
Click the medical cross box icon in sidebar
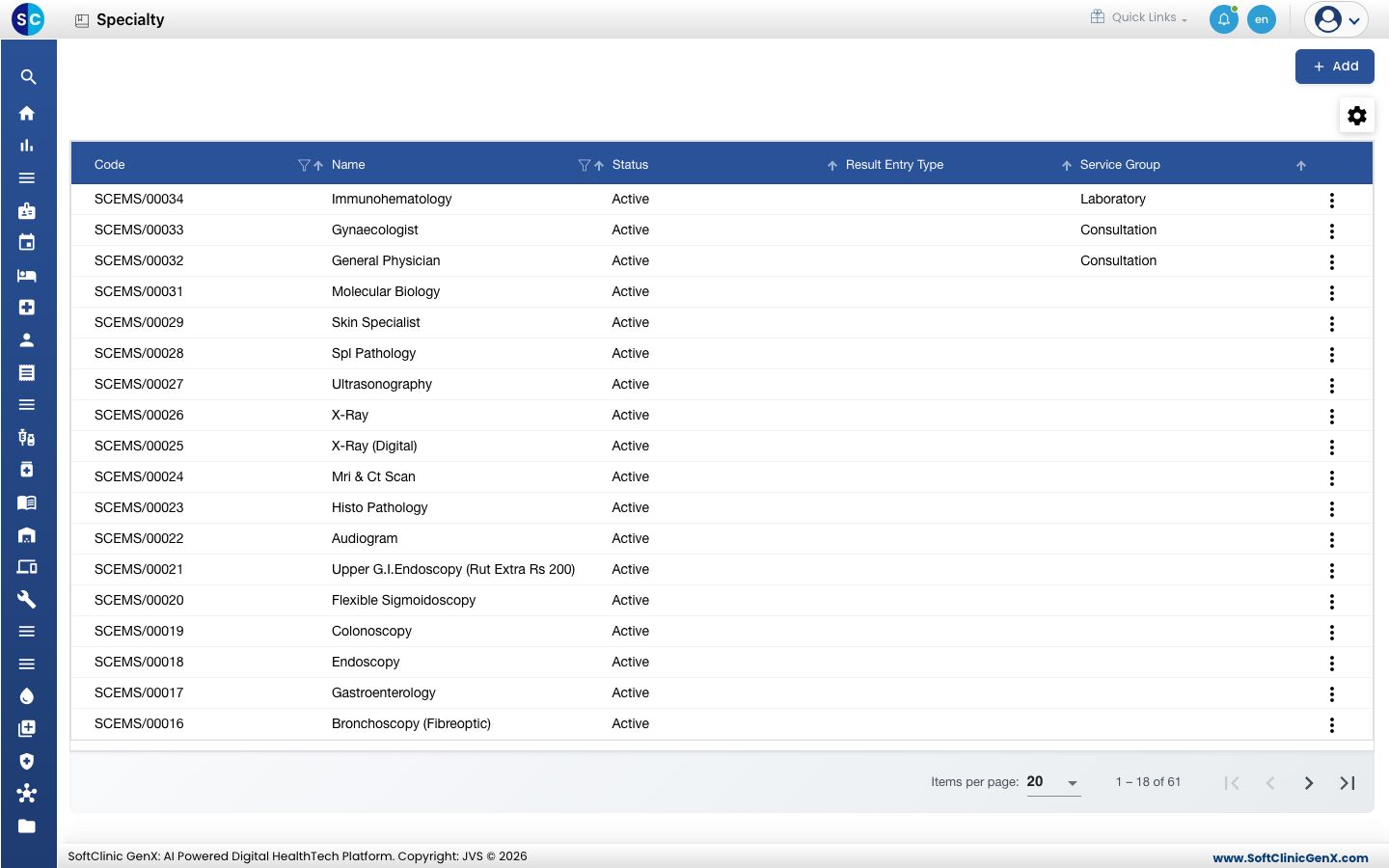(27, 307)
